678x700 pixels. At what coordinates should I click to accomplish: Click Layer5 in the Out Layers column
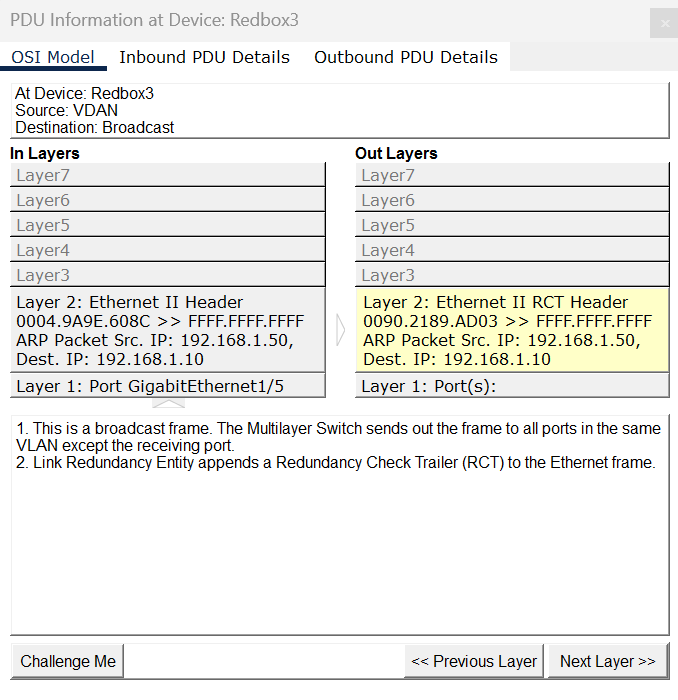[x=512, y=225]
